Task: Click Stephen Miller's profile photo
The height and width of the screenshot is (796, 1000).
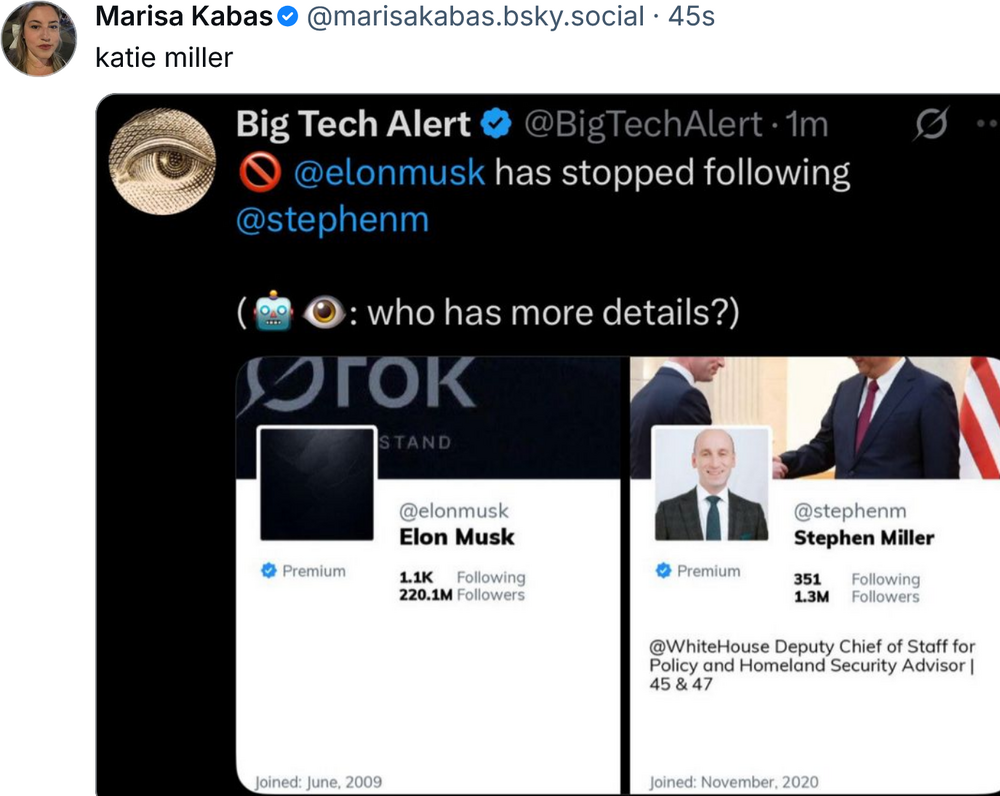Action: tap(711, 484)
